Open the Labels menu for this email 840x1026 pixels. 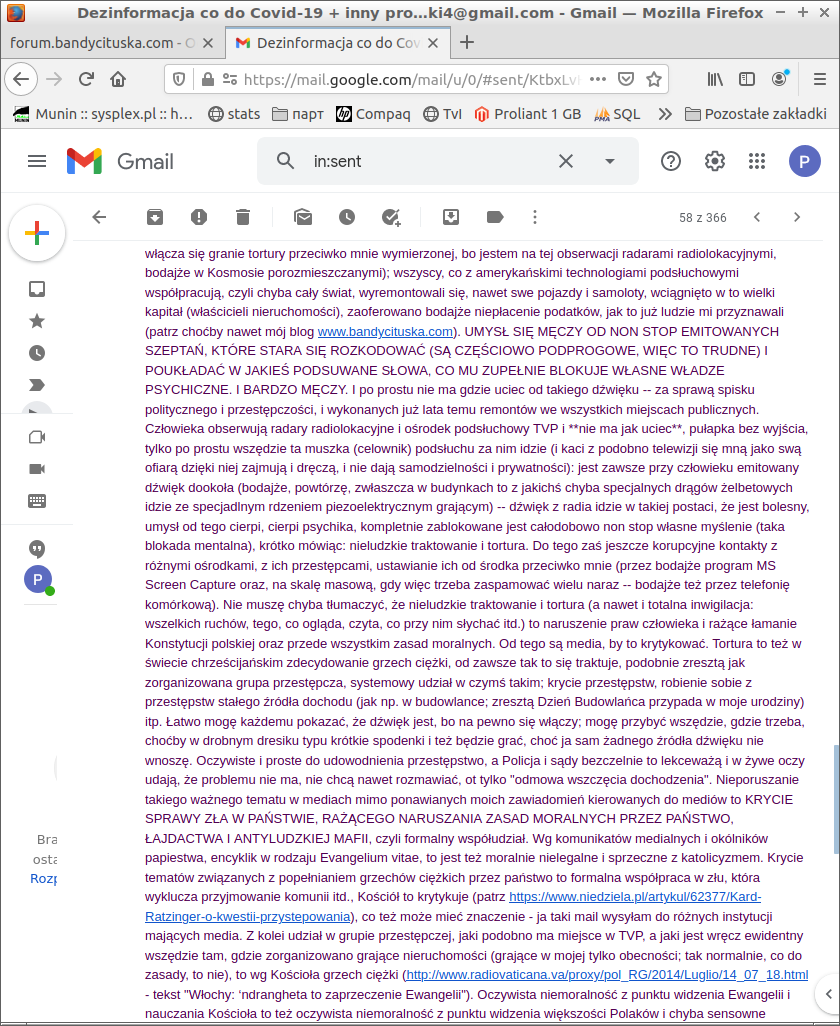[495, 217]
